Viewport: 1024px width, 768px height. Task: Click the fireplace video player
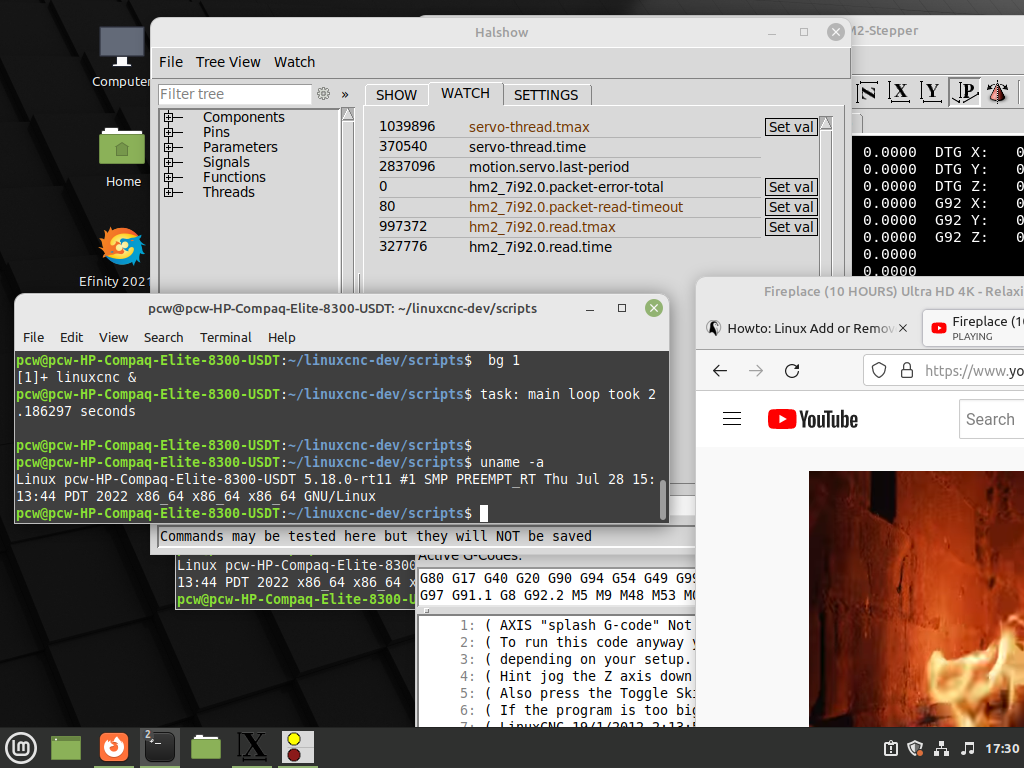(x=916, y=598)
